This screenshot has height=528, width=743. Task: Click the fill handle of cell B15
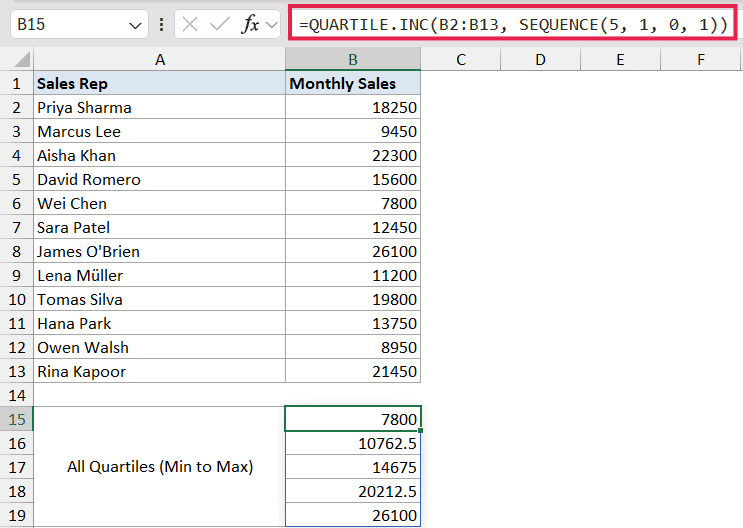[421, 430]
